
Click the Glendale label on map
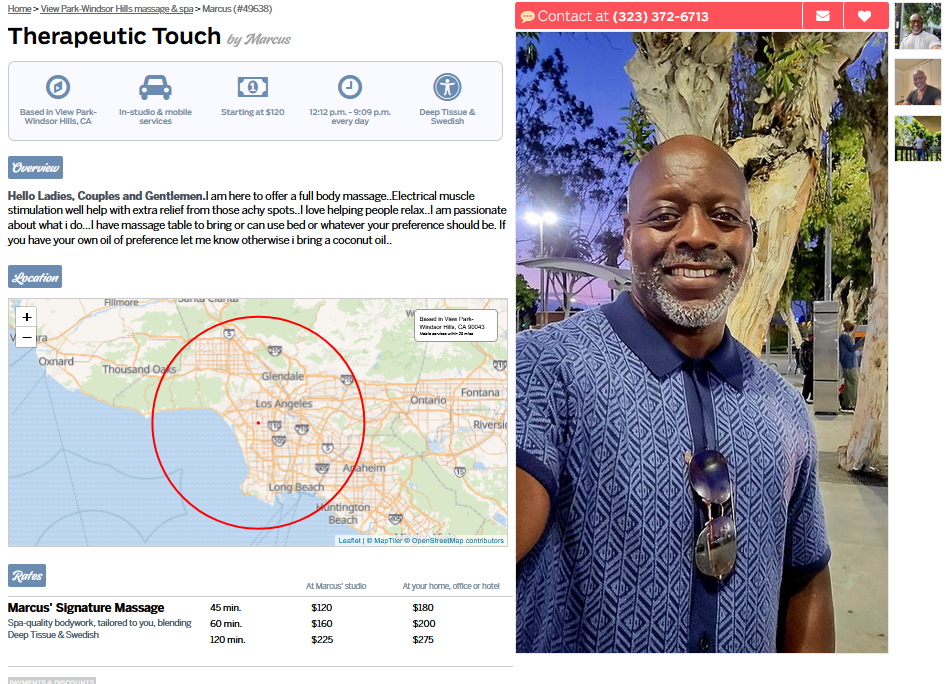[283, 377]
